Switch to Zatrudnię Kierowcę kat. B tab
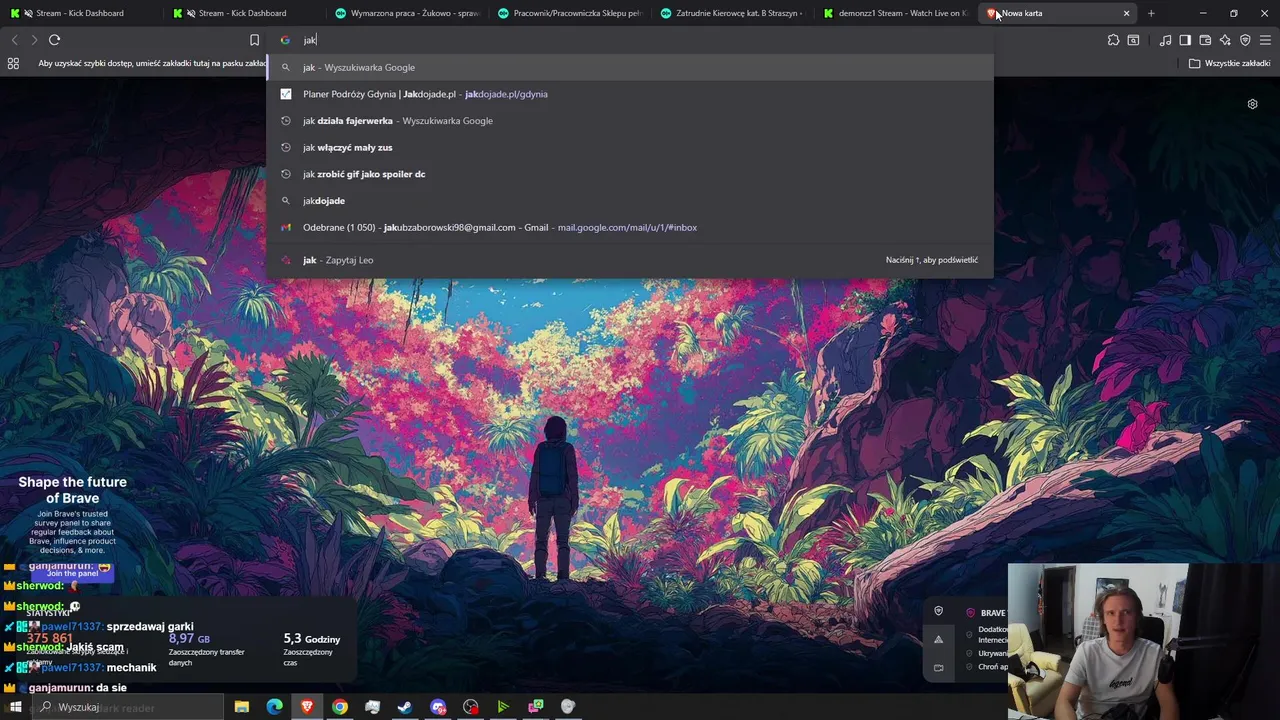 coord(733,13)
